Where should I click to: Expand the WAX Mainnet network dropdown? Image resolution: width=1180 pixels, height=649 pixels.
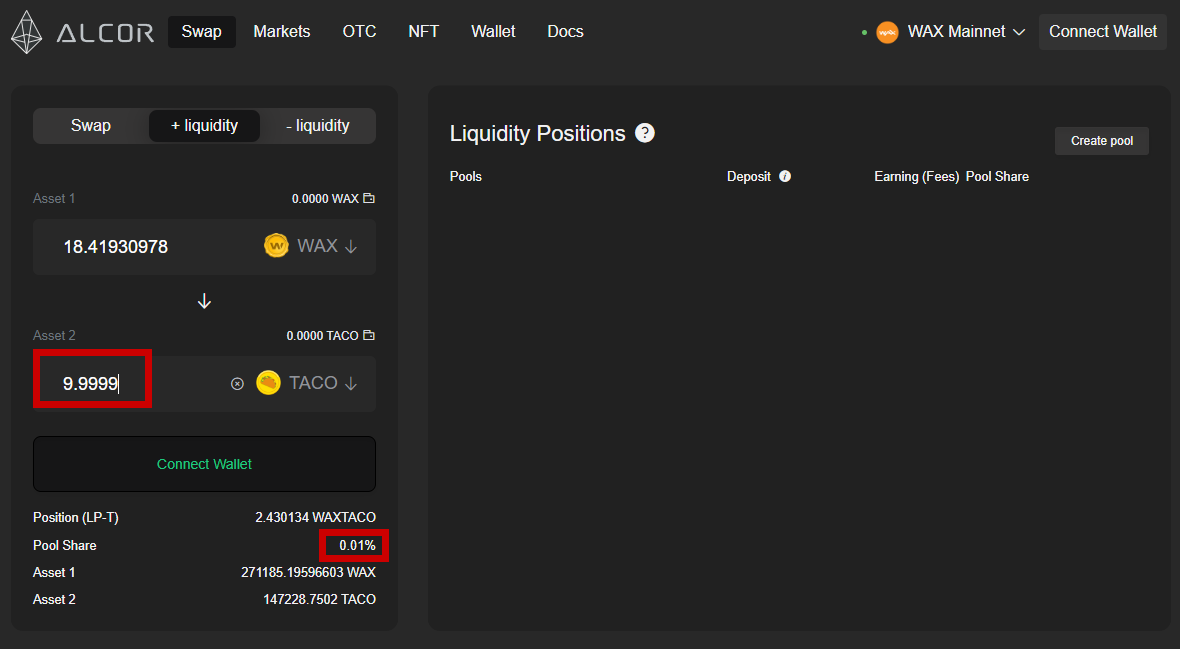966,32
